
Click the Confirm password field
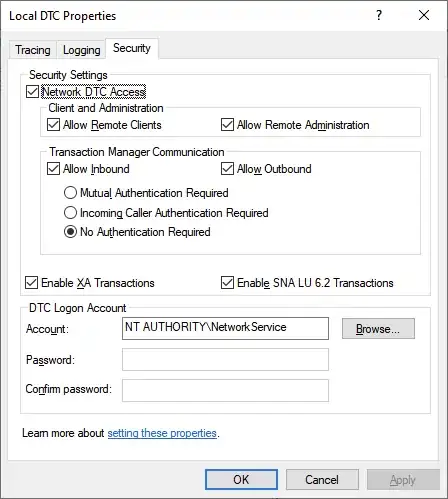225,390
